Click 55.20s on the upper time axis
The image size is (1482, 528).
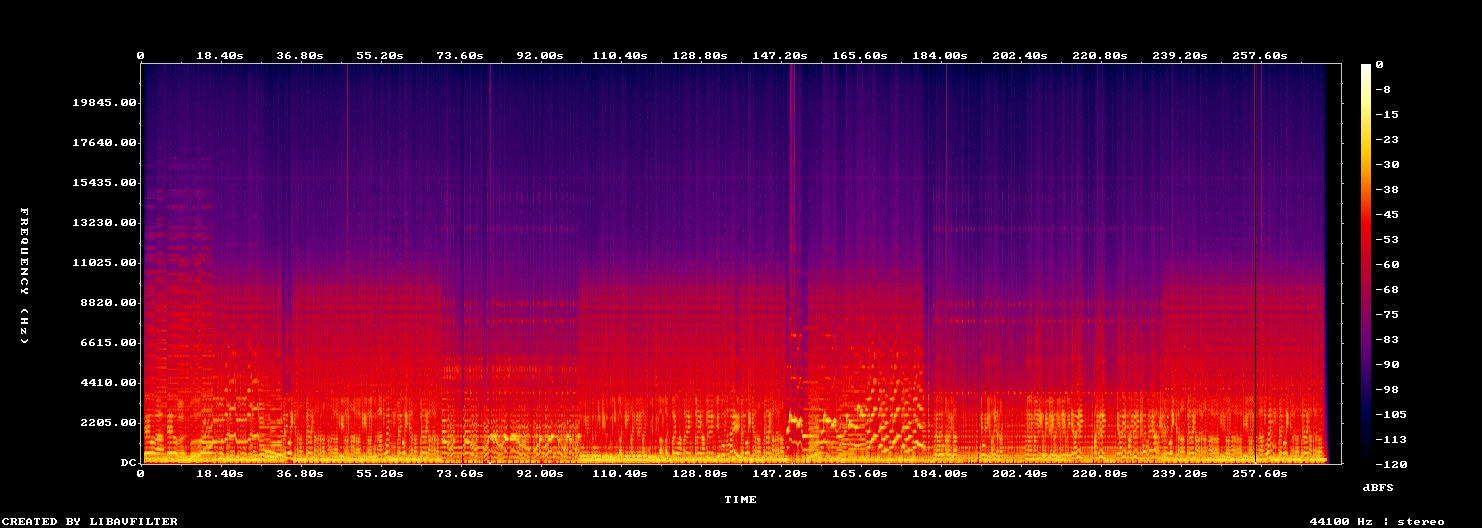(x=380, y=55)
